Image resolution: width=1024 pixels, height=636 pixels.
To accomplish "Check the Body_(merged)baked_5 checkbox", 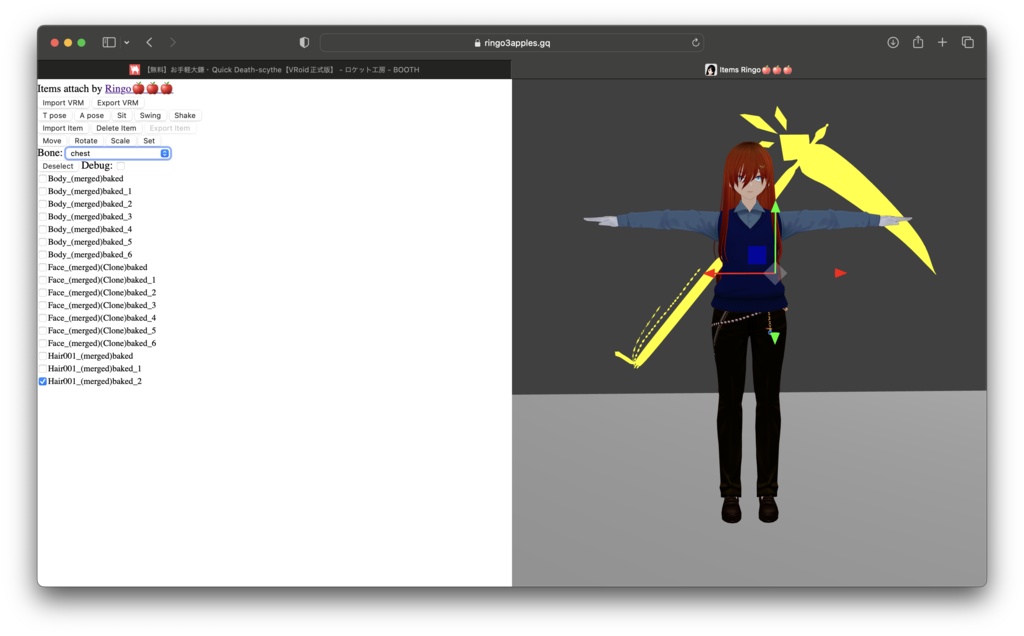I will [x=42, y=242].
